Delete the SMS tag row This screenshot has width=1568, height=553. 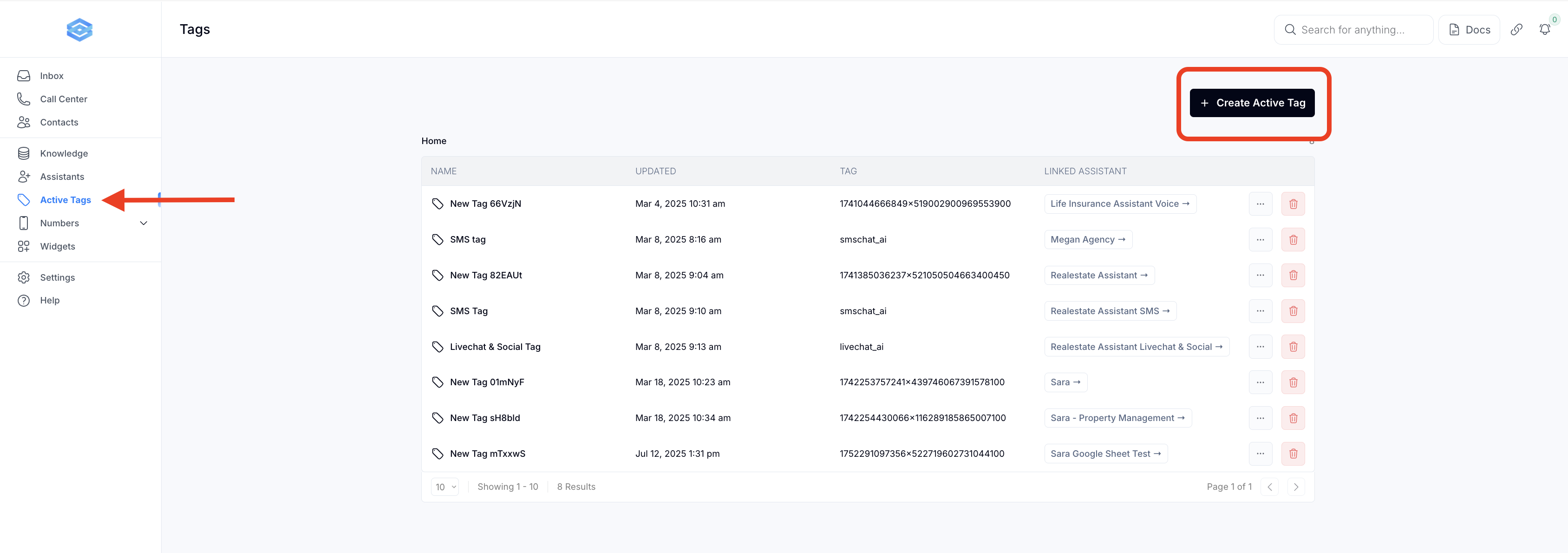coord(1293,239)
